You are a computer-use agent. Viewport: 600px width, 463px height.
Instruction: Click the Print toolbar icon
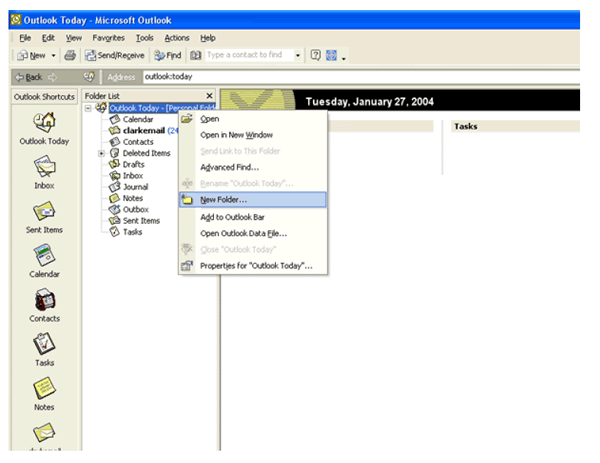click(70, 55)
